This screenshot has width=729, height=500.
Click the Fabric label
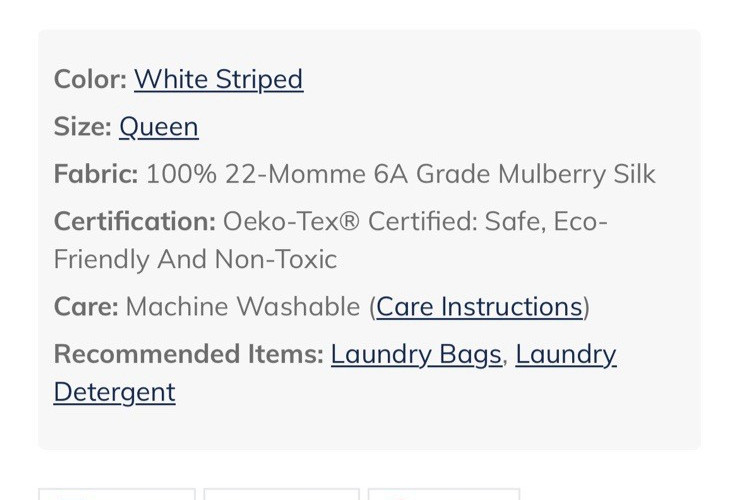pyautogui.click(x=96, y=174)
